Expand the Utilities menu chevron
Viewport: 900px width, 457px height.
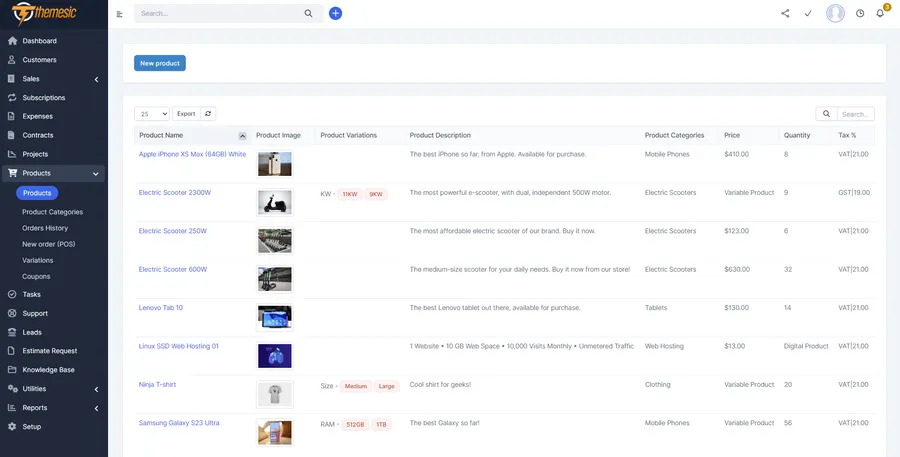coord(96,389)
